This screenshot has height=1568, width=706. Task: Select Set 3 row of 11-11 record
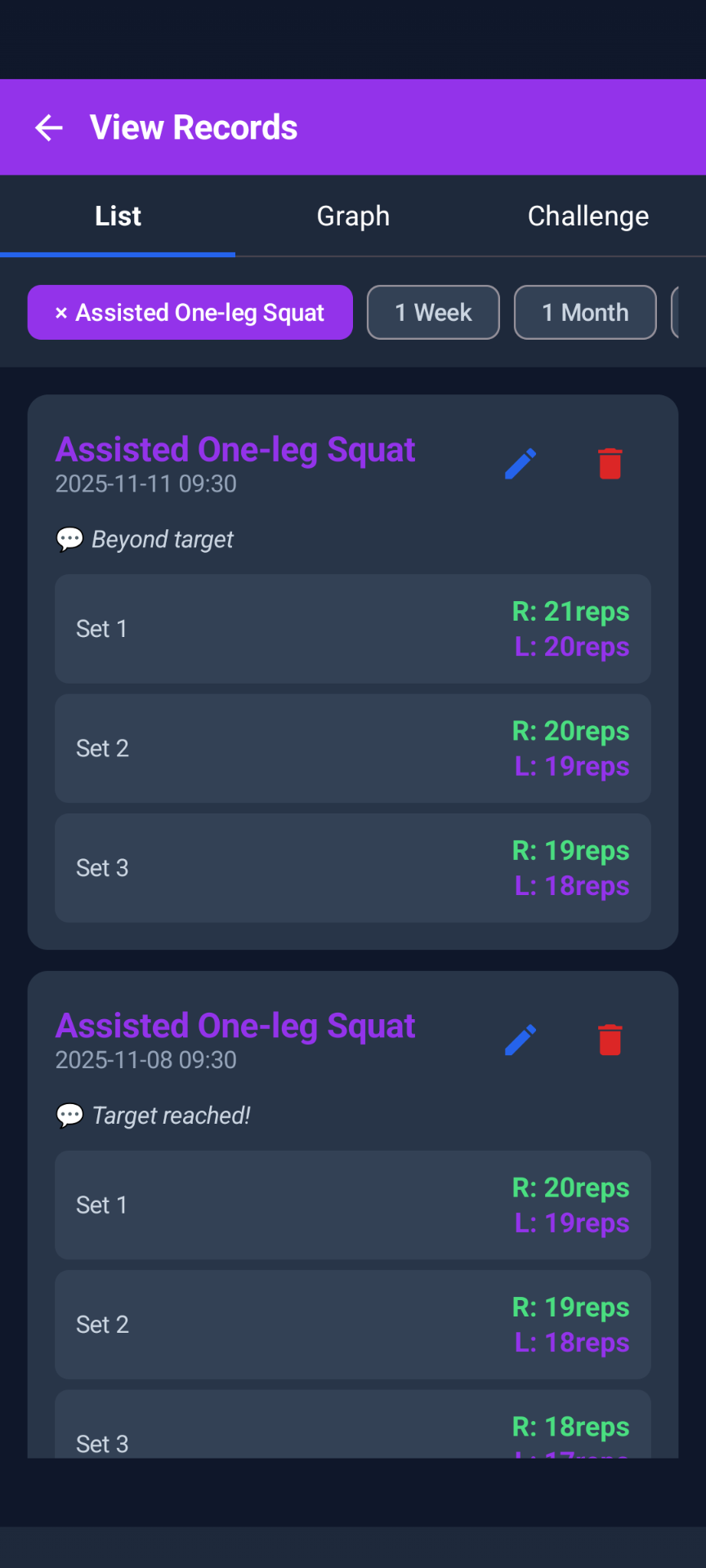pyautogui.click(x=353, y=868)
